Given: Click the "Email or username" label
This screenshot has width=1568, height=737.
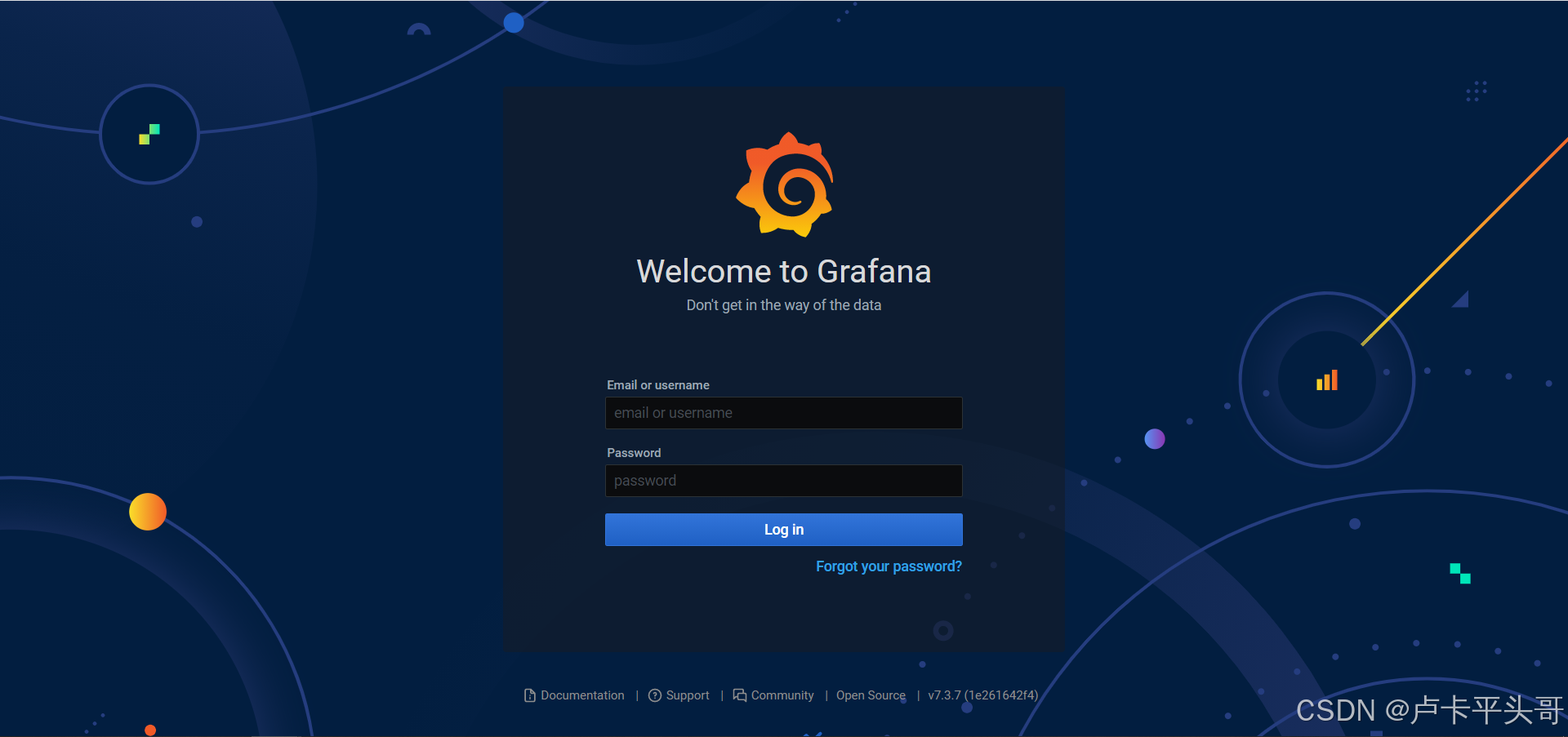Looking at the screenshot, I should point(658,385).
